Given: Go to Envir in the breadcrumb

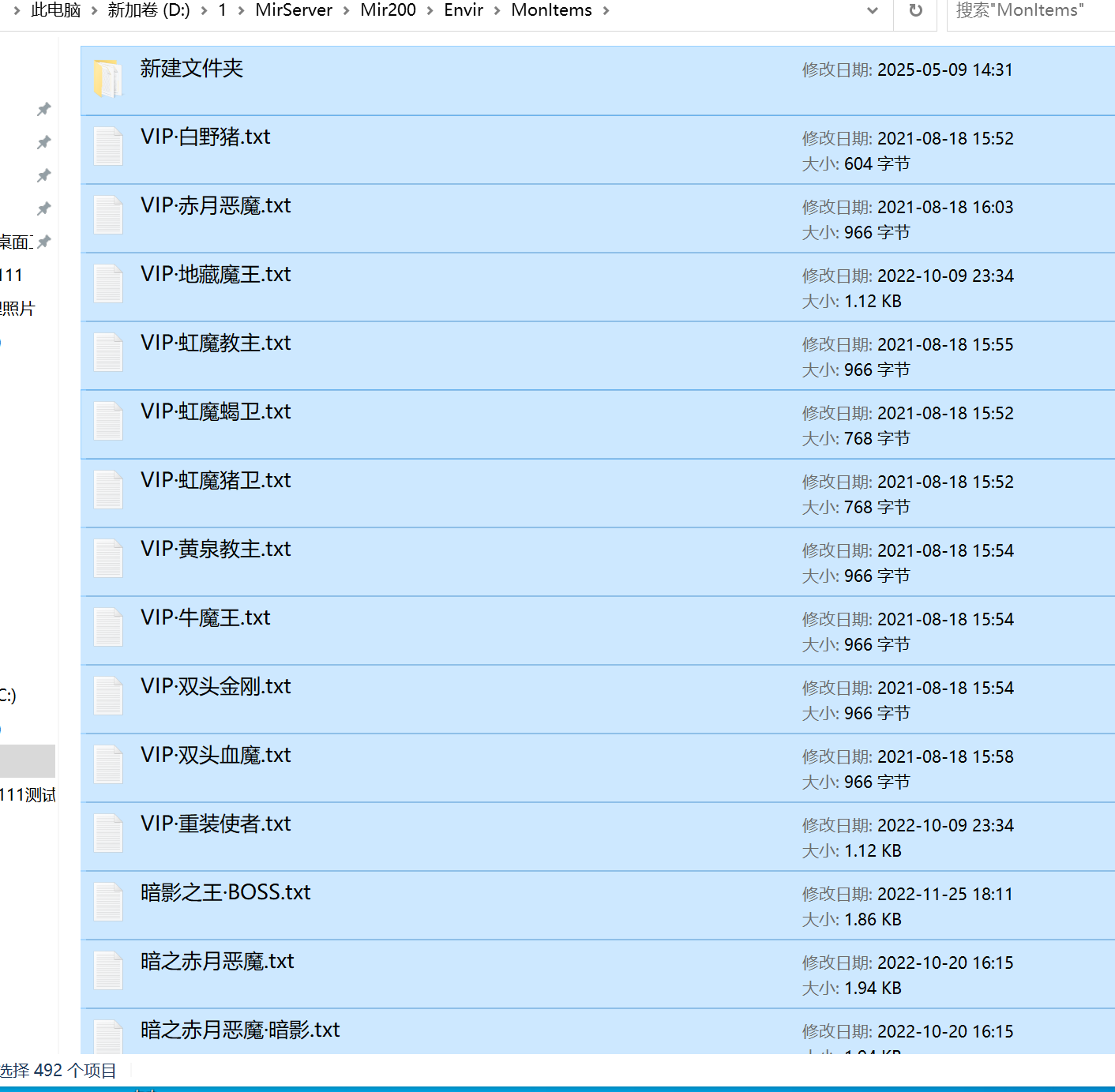Looking at the screenshot, I should point(464,10).
